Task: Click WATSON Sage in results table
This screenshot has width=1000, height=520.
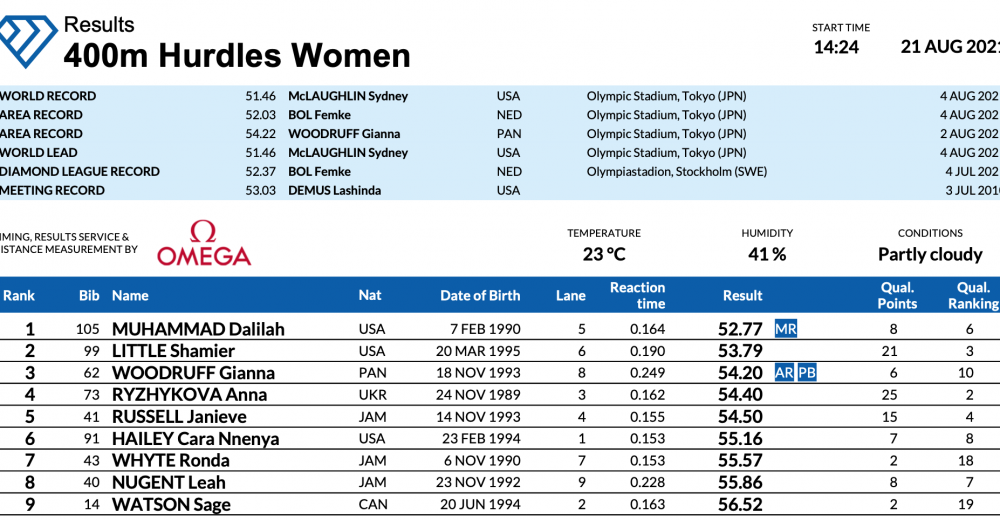Action: [x=171, y=505]
